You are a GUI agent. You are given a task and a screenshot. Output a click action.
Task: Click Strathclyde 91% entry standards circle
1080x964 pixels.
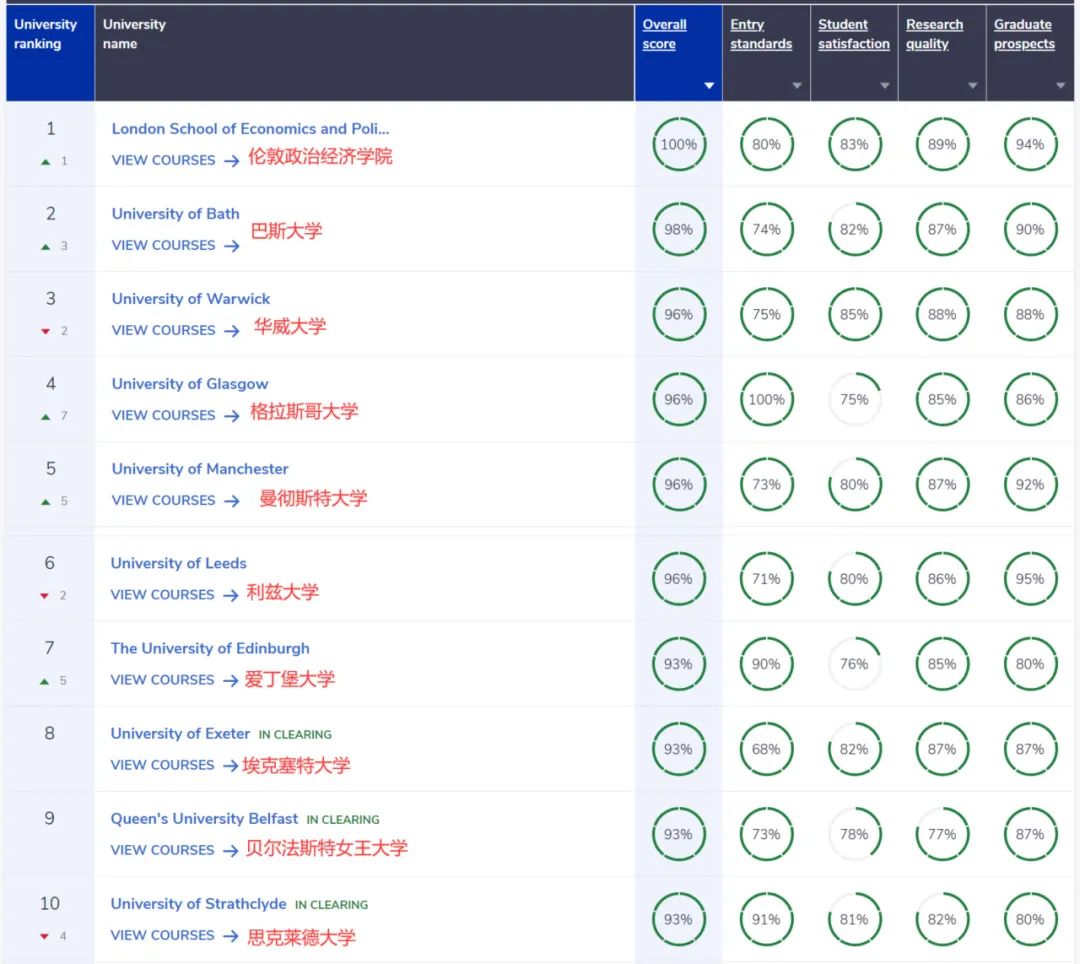pyautogui.click(x=766, y=920)
